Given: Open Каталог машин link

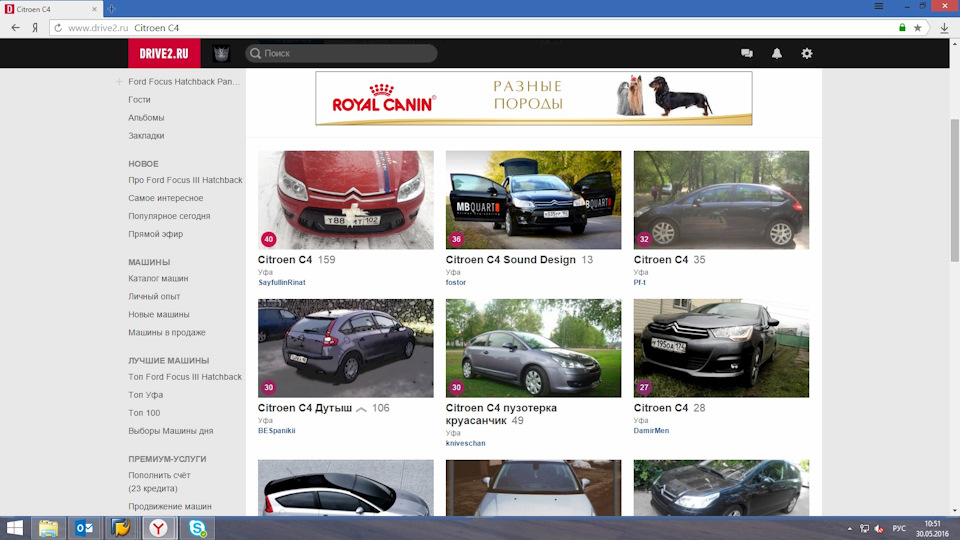Looking at the screenshot, I should click(x=158, y=278).
